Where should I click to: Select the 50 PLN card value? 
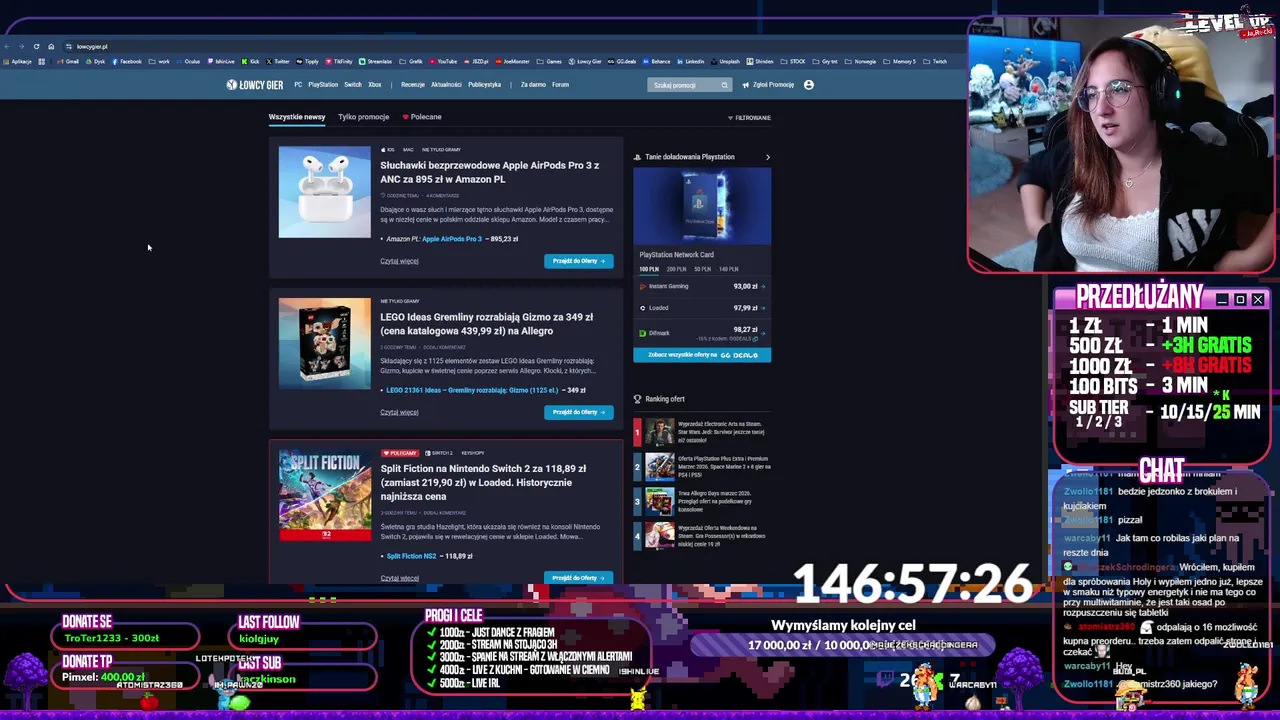pos(702,269)
